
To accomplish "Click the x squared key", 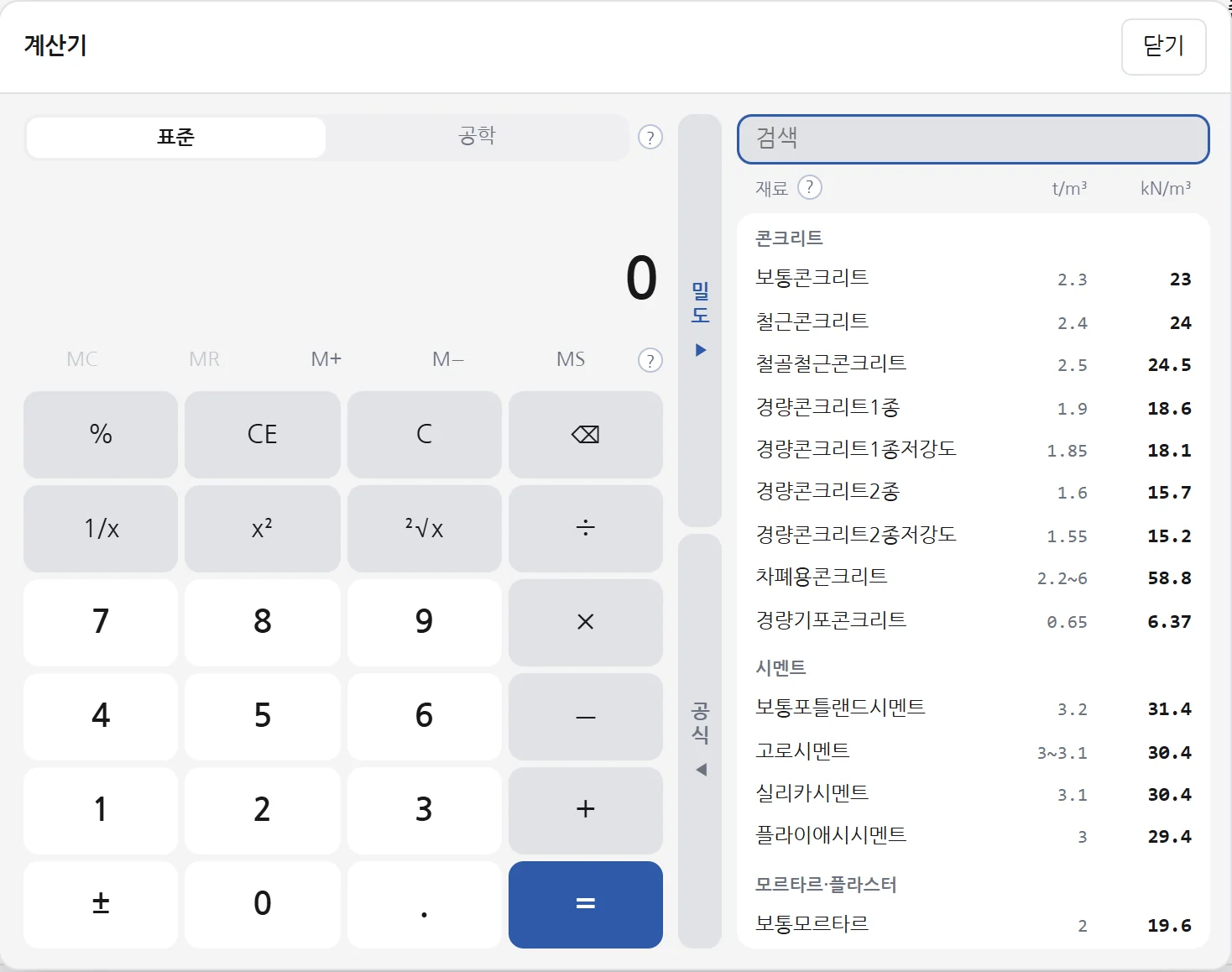I will [263, 528].
